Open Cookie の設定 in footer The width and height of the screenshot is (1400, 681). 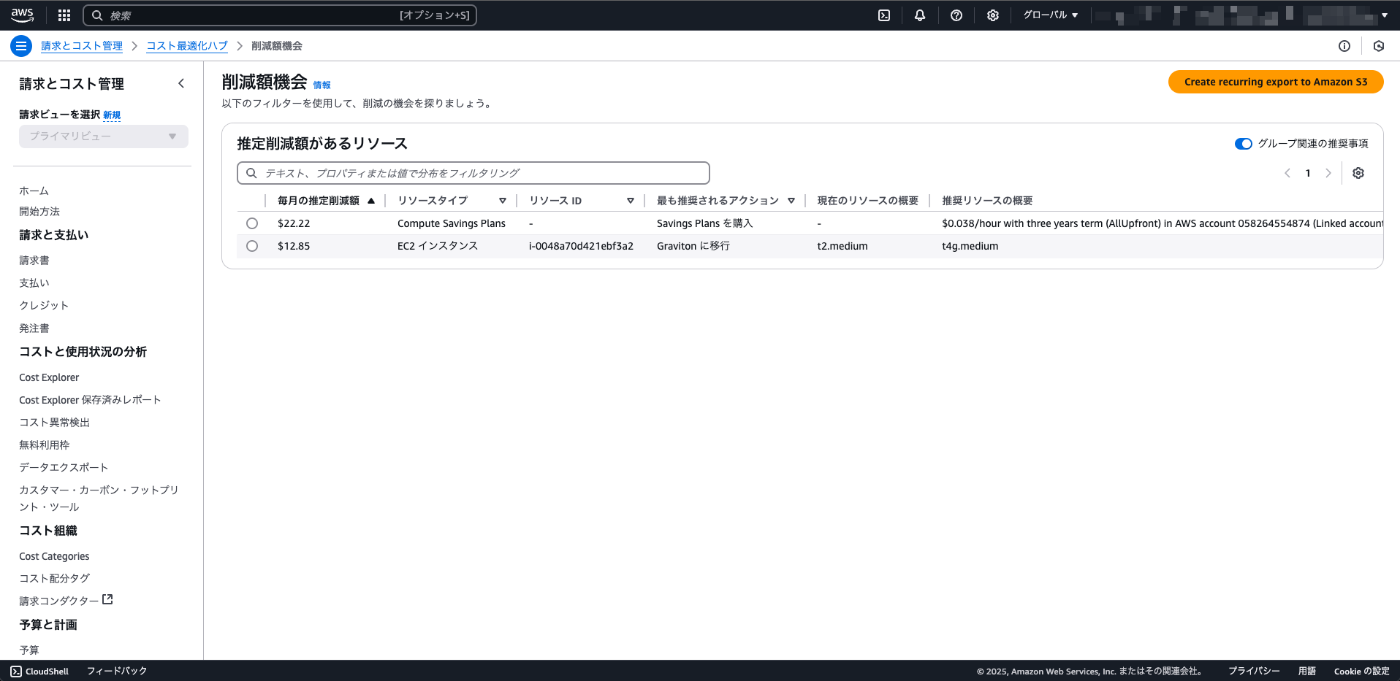coord(1361,671)
